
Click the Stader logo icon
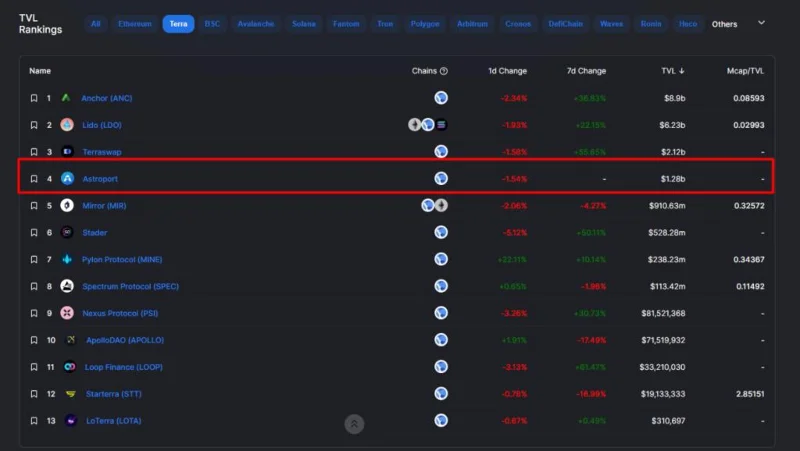[x=67, y=232]
